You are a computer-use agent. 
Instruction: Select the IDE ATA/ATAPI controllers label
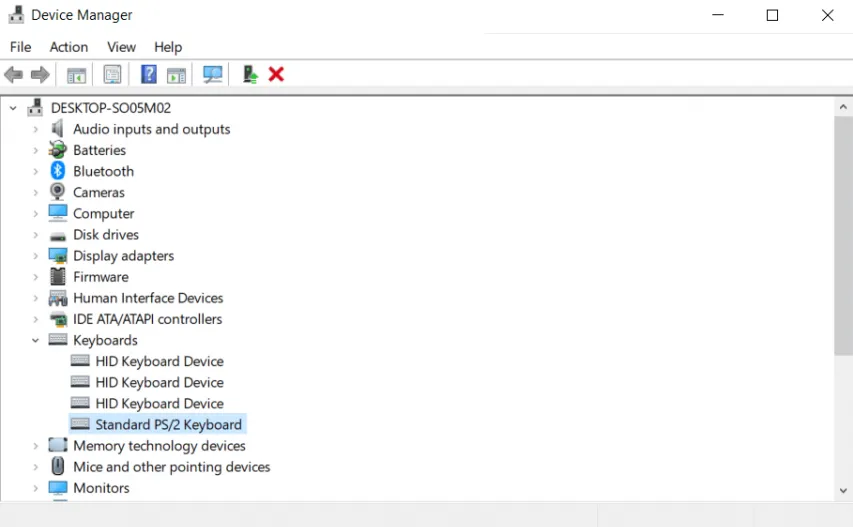click(147, 319)
